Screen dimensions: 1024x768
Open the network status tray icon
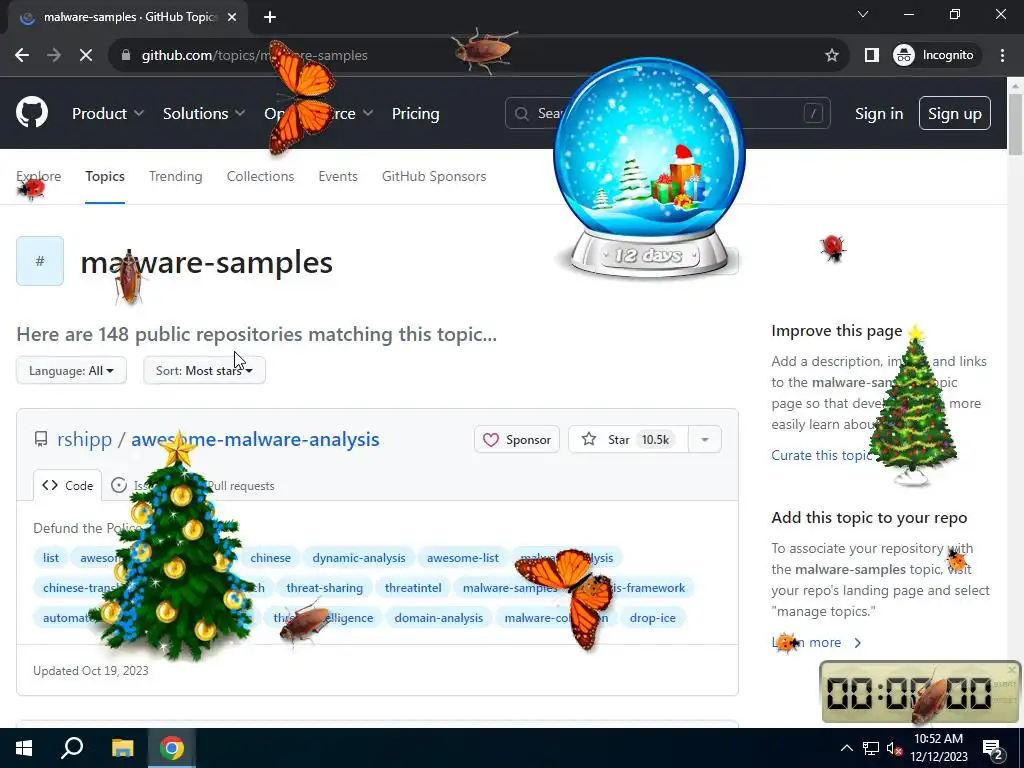[871, 748]
